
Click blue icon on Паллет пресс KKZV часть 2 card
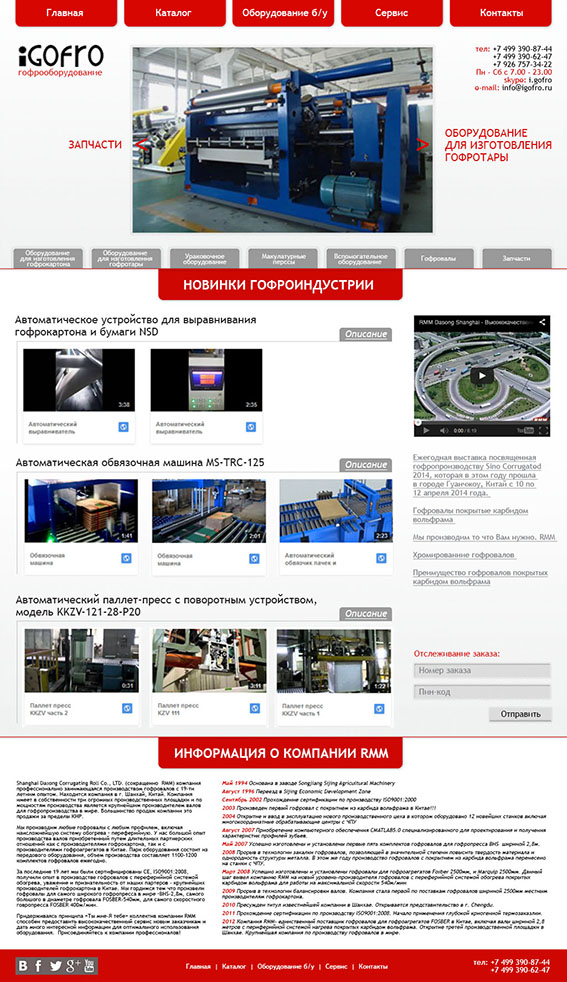tap(127, 708)
